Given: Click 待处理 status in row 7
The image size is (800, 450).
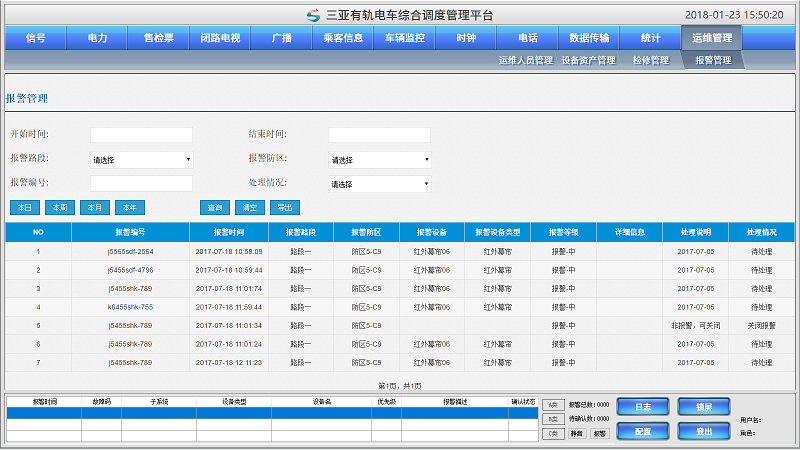Looking at the screenshot, I should coord(761,363).
